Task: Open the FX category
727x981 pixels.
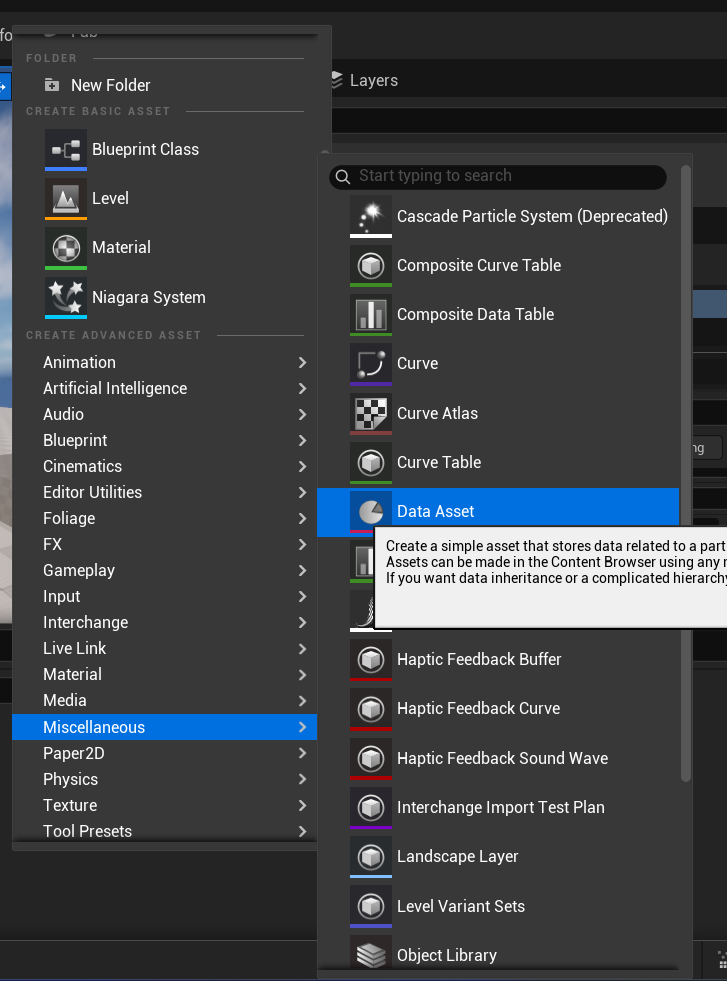Action: (x=165, y=544)
